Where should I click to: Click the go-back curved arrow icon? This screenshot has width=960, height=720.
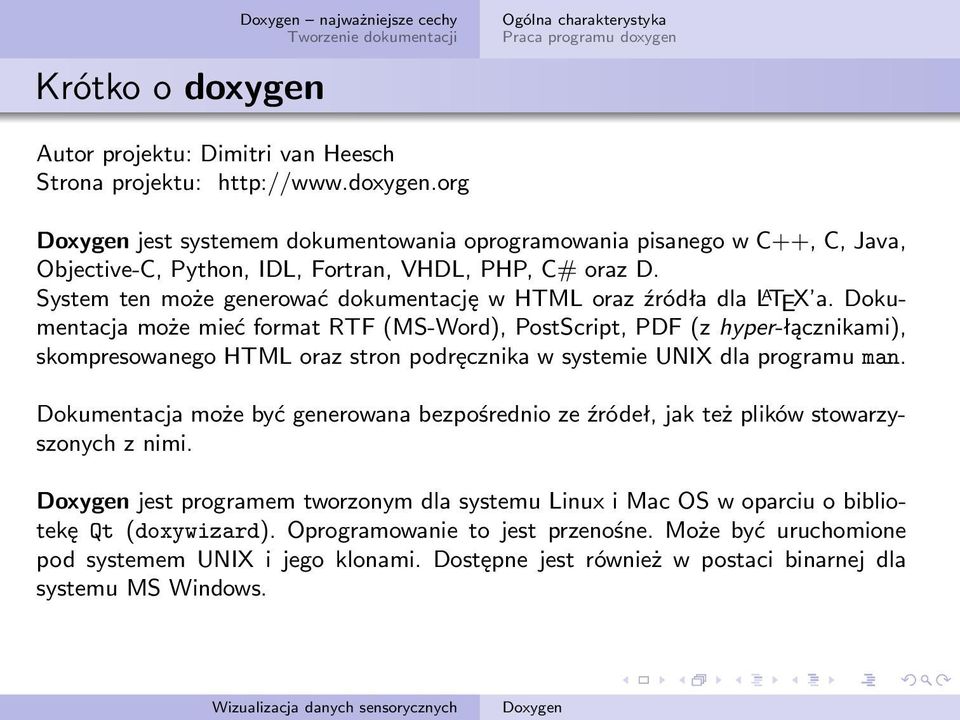[x=909, y=680]
